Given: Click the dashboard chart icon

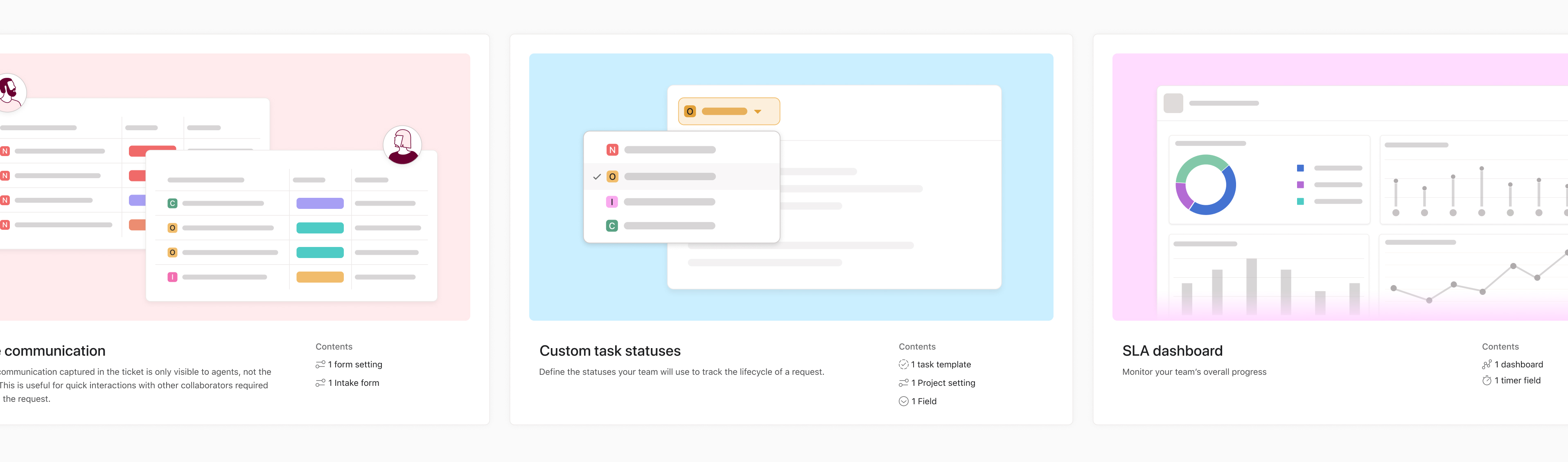Looking at the screenshot, I should pyautogui.click(x=1487, y=365).
